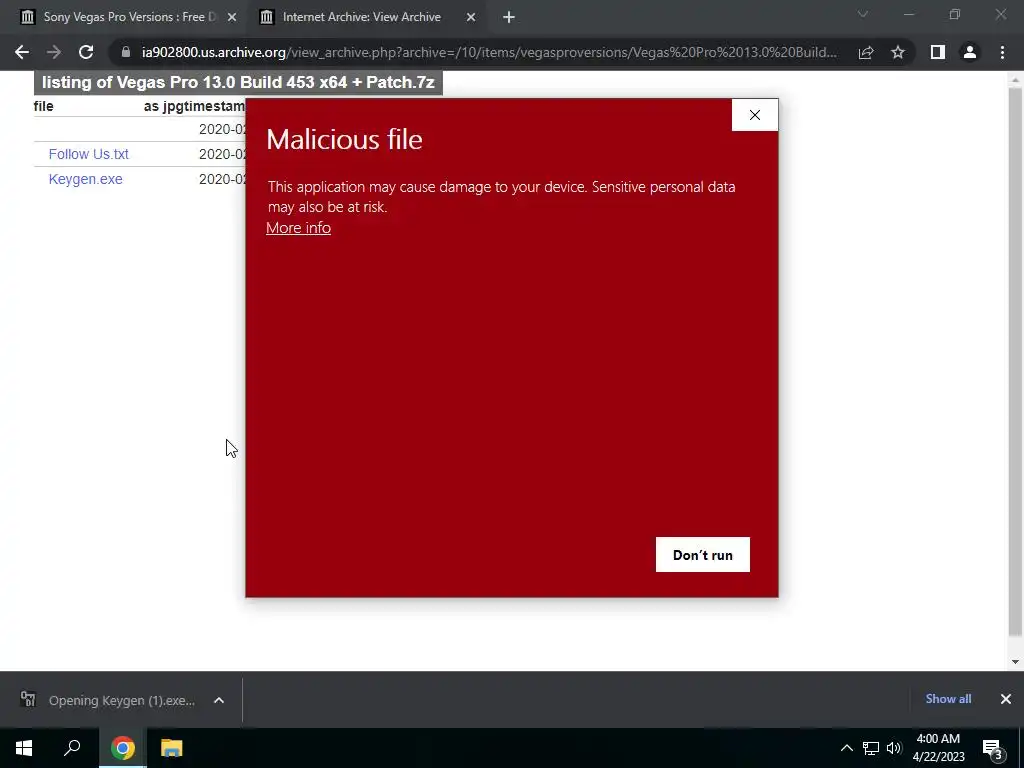The width and height of the screenshot is (1024, 768).
Task: Click the Chrome forward arrow
Action: pos(54,52)
